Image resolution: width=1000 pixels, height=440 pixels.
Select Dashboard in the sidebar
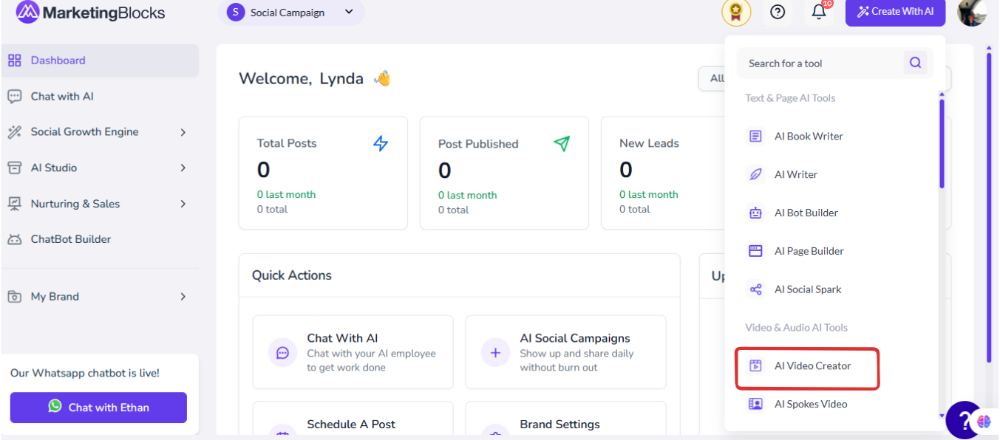tap(100, 61)
